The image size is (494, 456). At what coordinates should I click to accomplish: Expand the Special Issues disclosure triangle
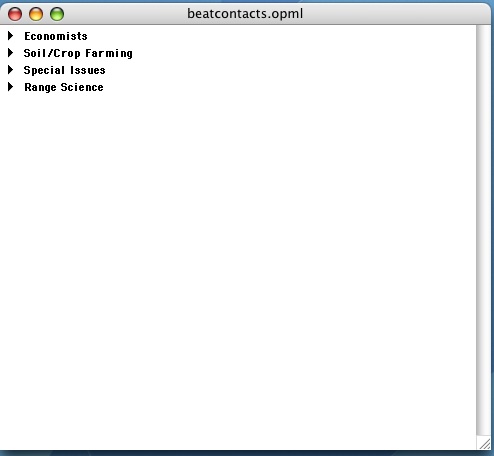(x=11, y=70)
